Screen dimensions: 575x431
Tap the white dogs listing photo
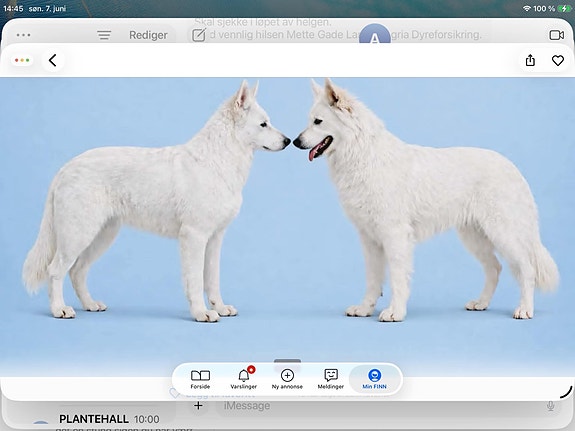click(x=288, y=220)
